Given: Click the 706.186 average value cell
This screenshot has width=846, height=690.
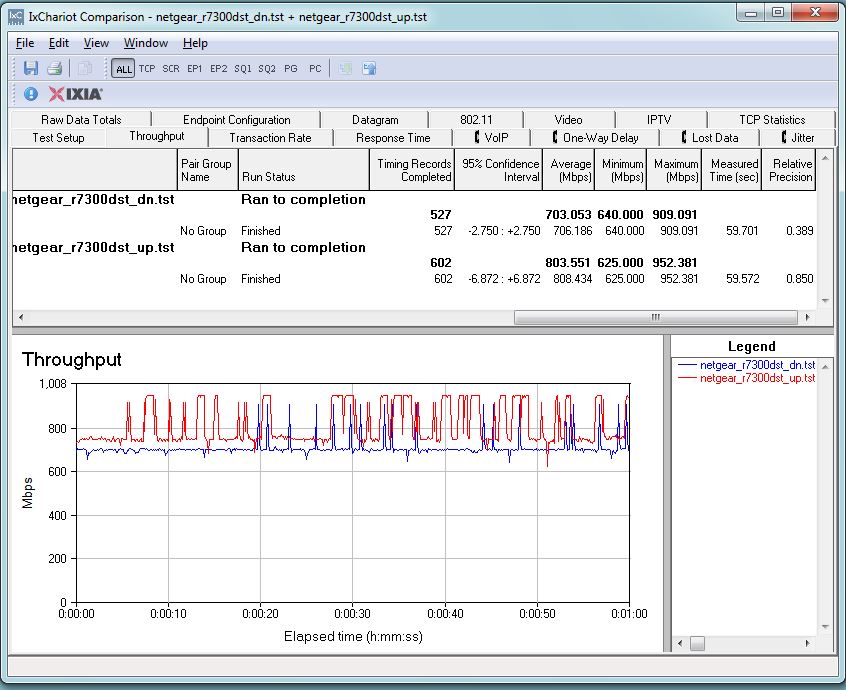Looking at the screenshot, I should coord(572,231).
